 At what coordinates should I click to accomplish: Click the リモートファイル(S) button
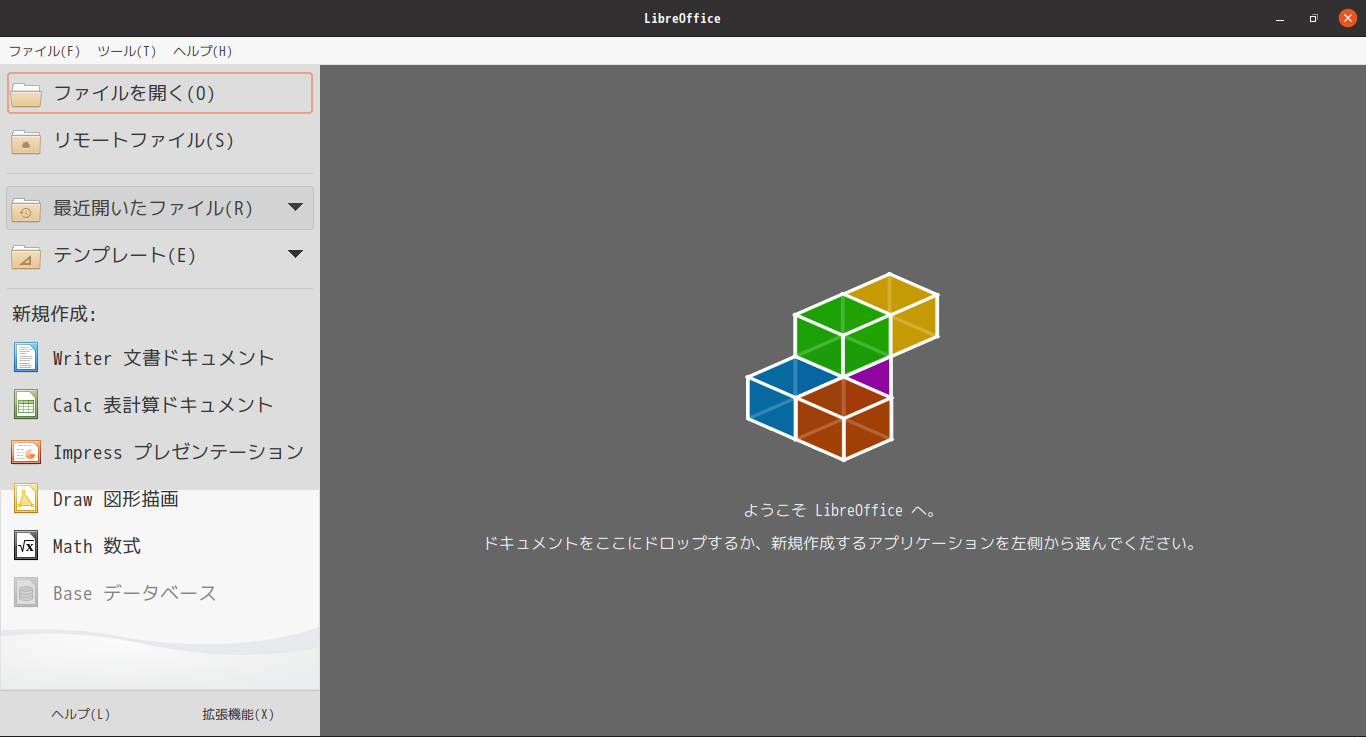(x=160, y=140)
